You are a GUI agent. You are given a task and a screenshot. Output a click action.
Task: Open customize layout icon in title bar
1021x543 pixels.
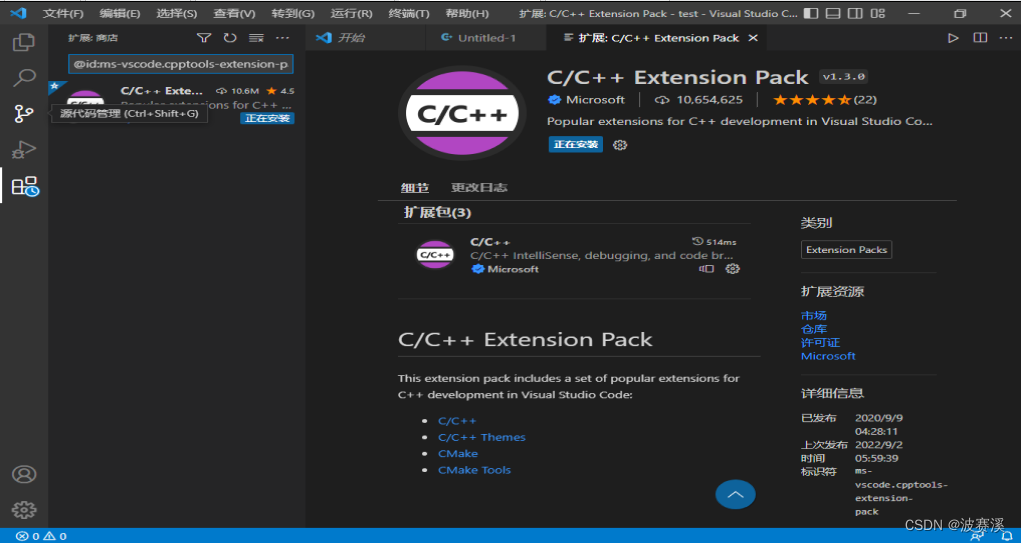tap(878, 13)
